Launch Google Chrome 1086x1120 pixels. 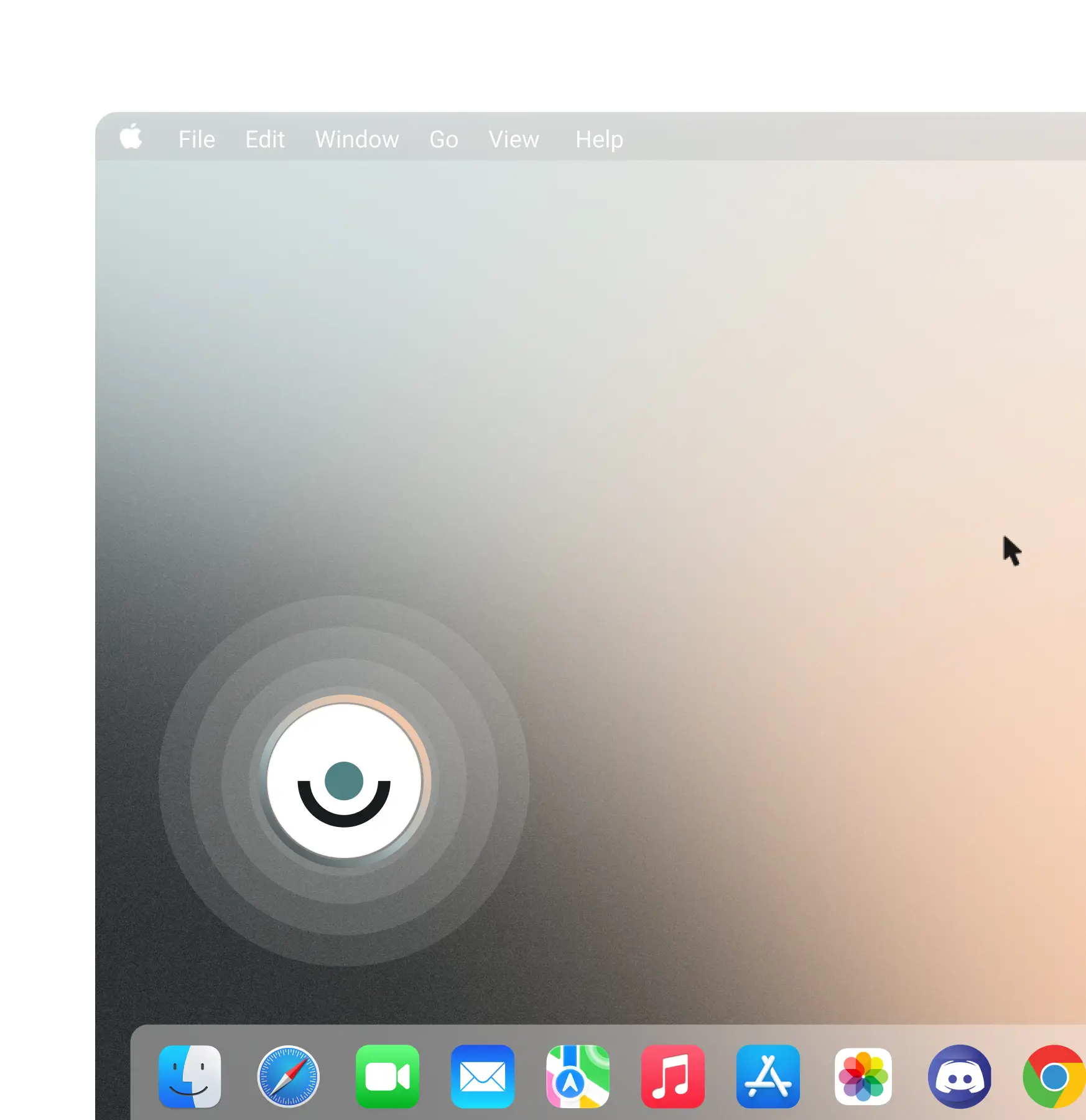1054,1076
